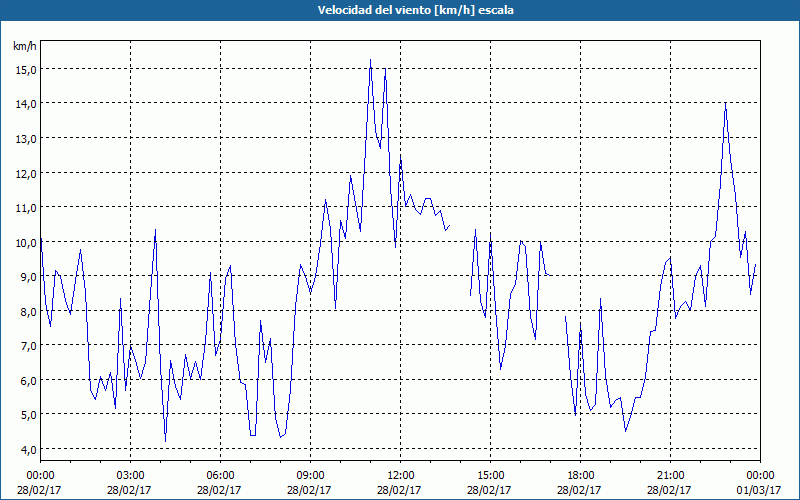The height and width of the screenshot is (500, 800).
Task: Click the 18:00 time label
Action: tap(581, 476)
